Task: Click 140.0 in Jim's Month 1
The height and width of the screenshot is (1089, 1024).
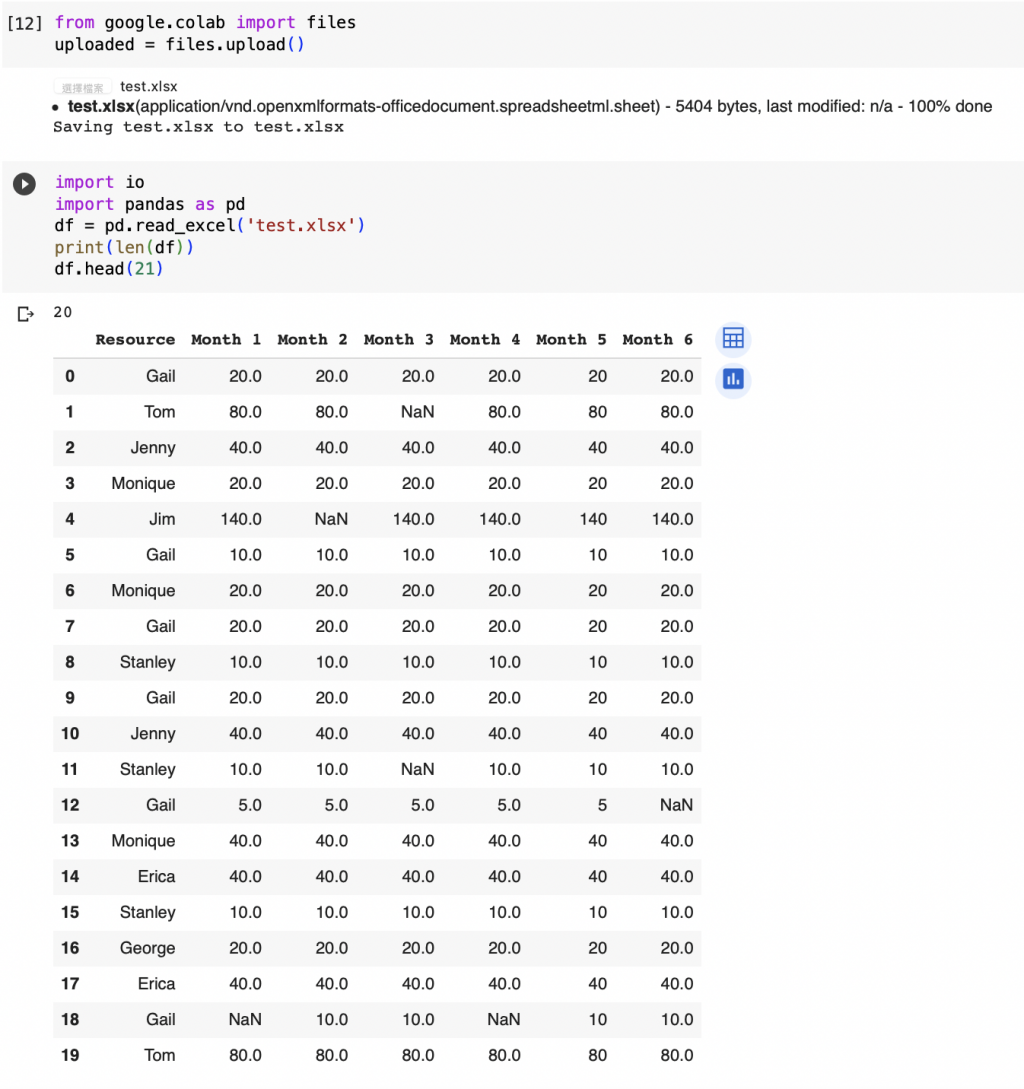Action: tap(241, 519)
